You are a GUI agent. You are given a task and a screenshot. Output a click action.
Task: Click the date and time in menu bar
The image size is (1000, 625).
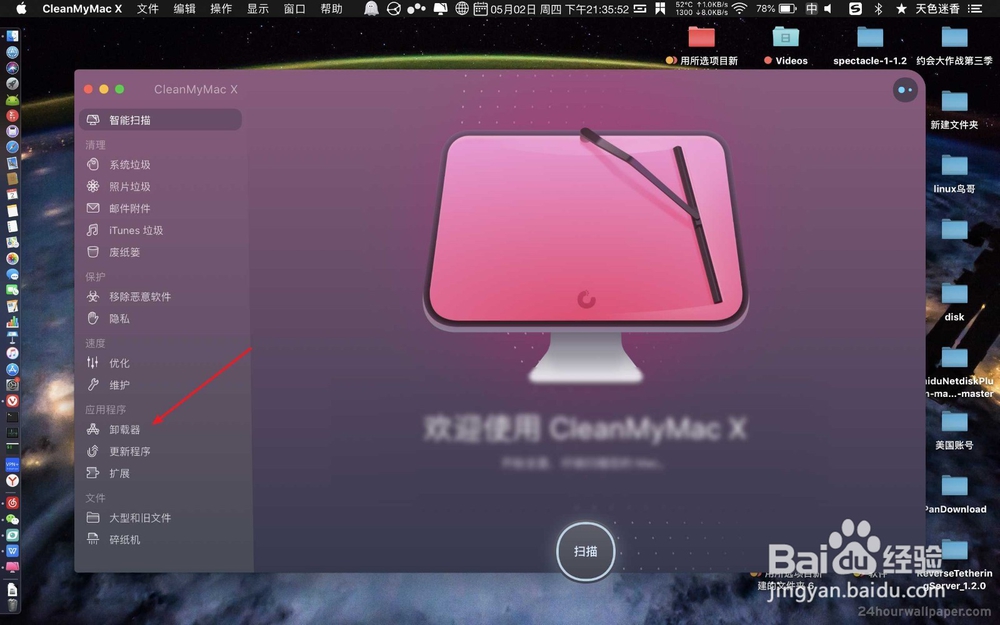[x=559, y=9]
